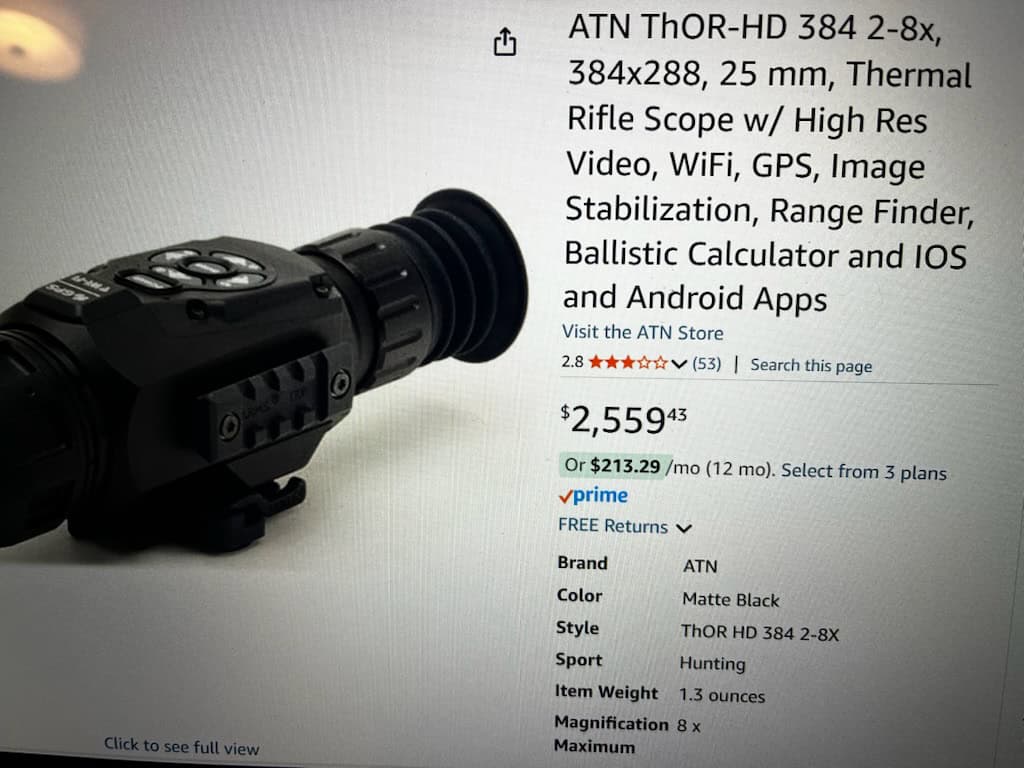Open FREE Returns details link
The height and width of the screenshot is (768, 1024).
click(x=613, y=526)
